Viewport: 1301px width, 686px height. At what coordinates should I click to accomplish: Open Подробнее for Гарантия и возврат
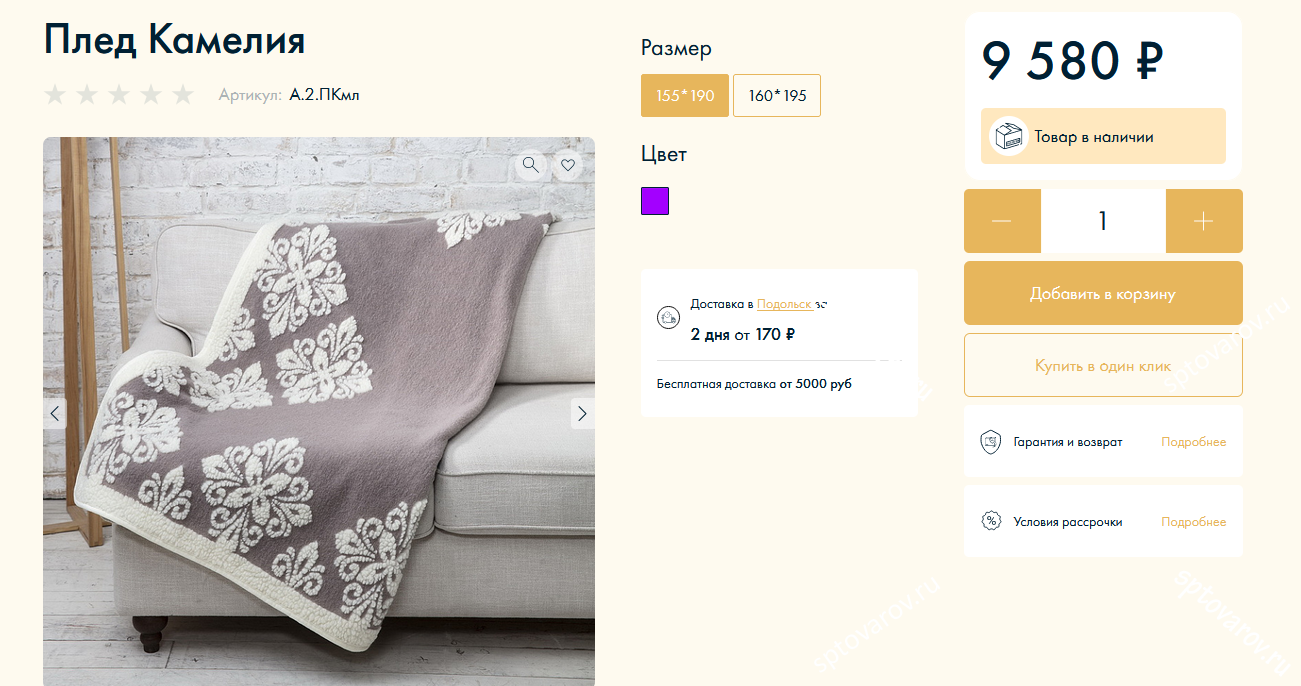(x=1193, y=442)
